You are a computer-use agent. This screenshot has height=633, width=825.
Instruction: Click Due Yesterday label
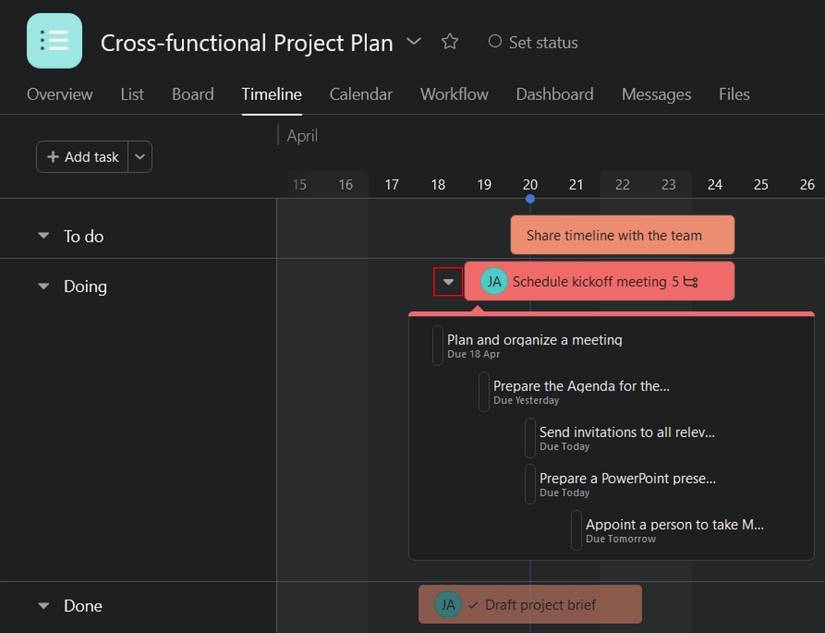[526, 400]
